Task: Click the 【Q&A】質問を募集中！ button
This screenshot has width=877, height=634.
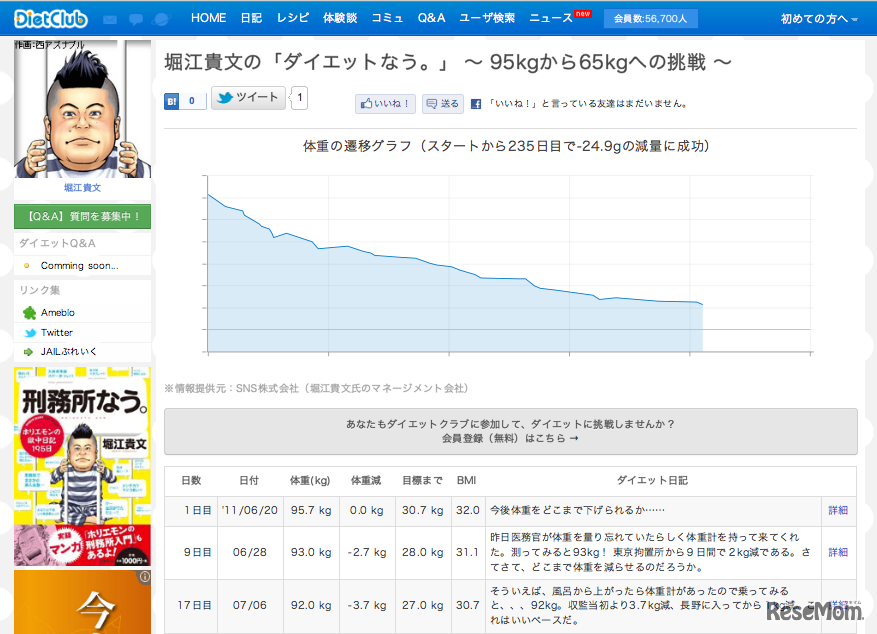Action: coord(82,217)
